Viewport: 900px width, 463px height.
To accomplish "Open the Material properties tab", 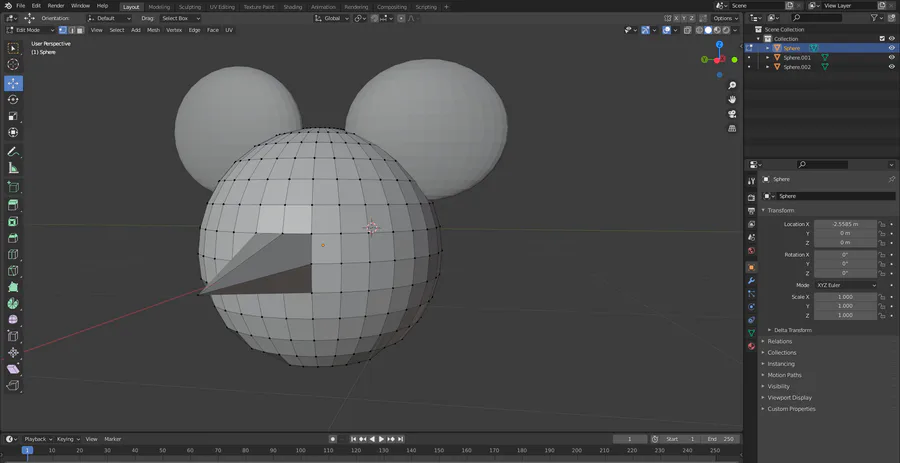I will 751,347.
